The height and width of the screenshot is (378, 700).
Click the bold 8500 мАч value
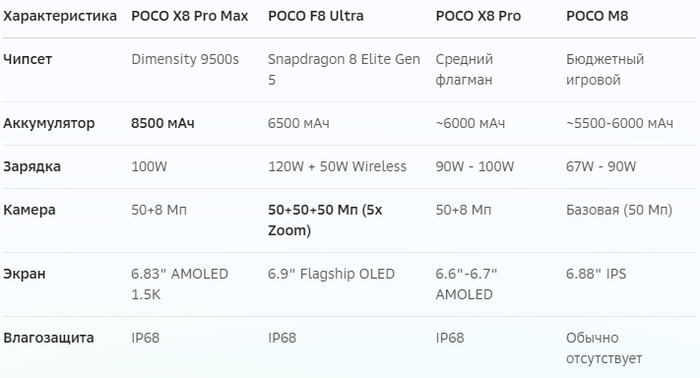162,123
